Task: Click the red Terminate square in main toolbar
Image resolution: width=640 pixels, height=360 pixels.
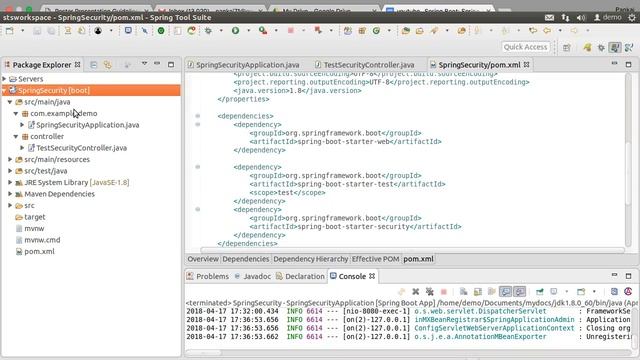Action: (291, 31)
